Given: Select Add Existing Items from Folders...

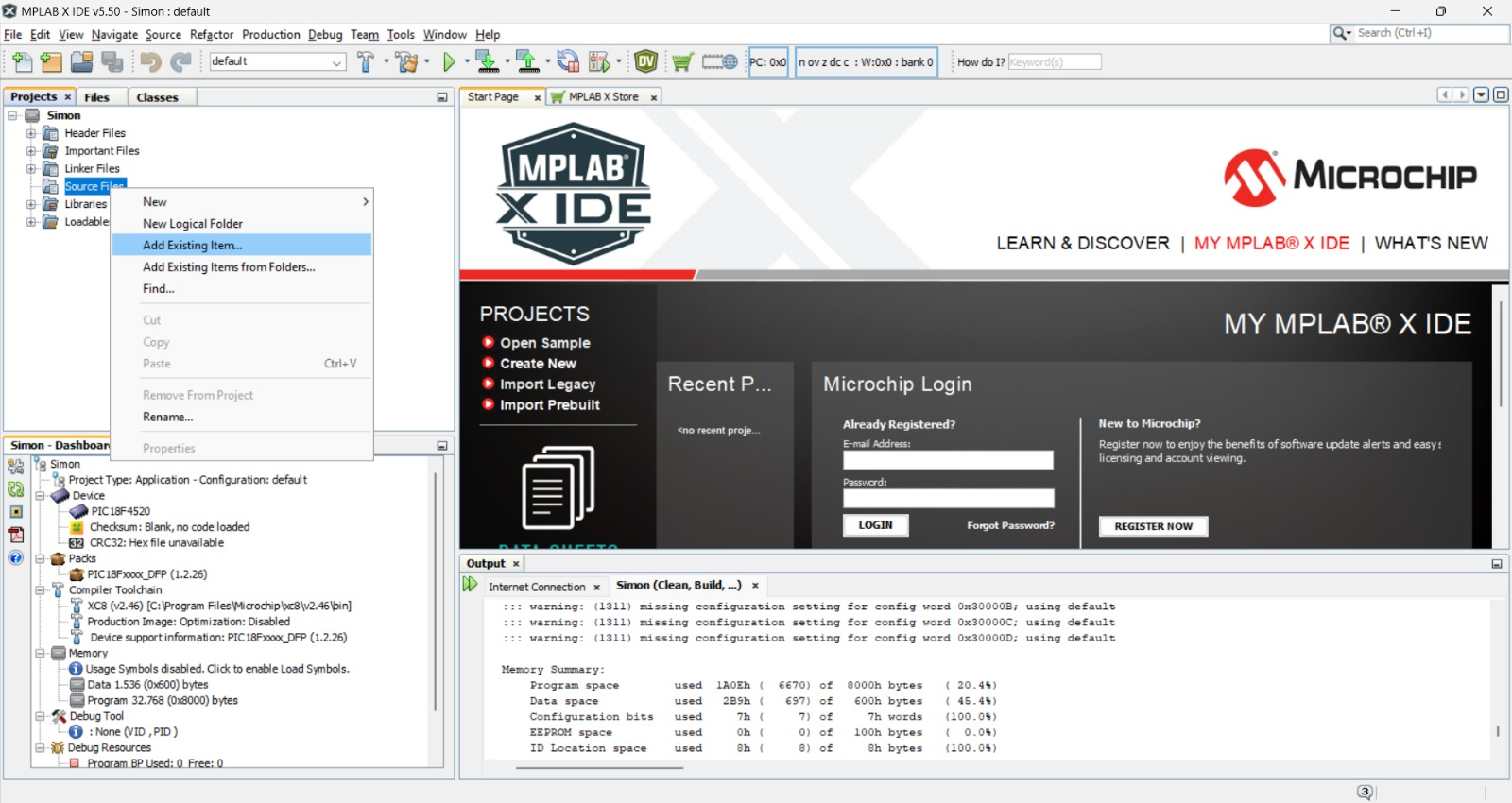Looking at the screenshot, I should [x=241, y=267].
